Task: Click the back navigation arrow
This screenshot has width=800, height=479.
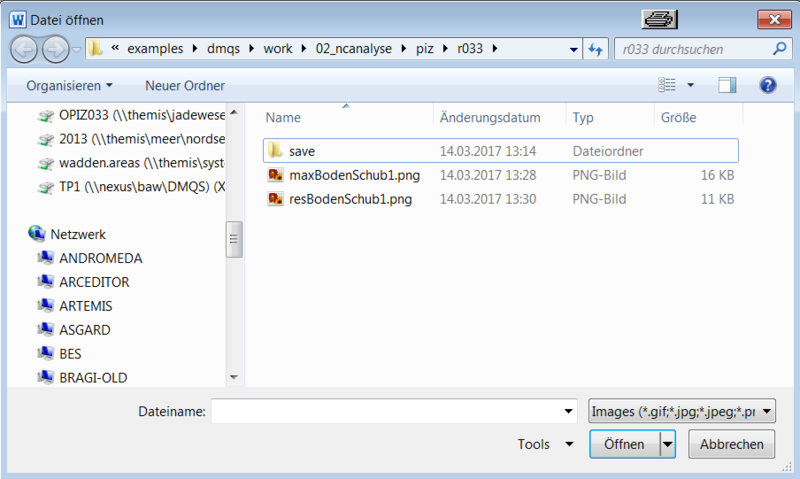Action: (25, 48)
